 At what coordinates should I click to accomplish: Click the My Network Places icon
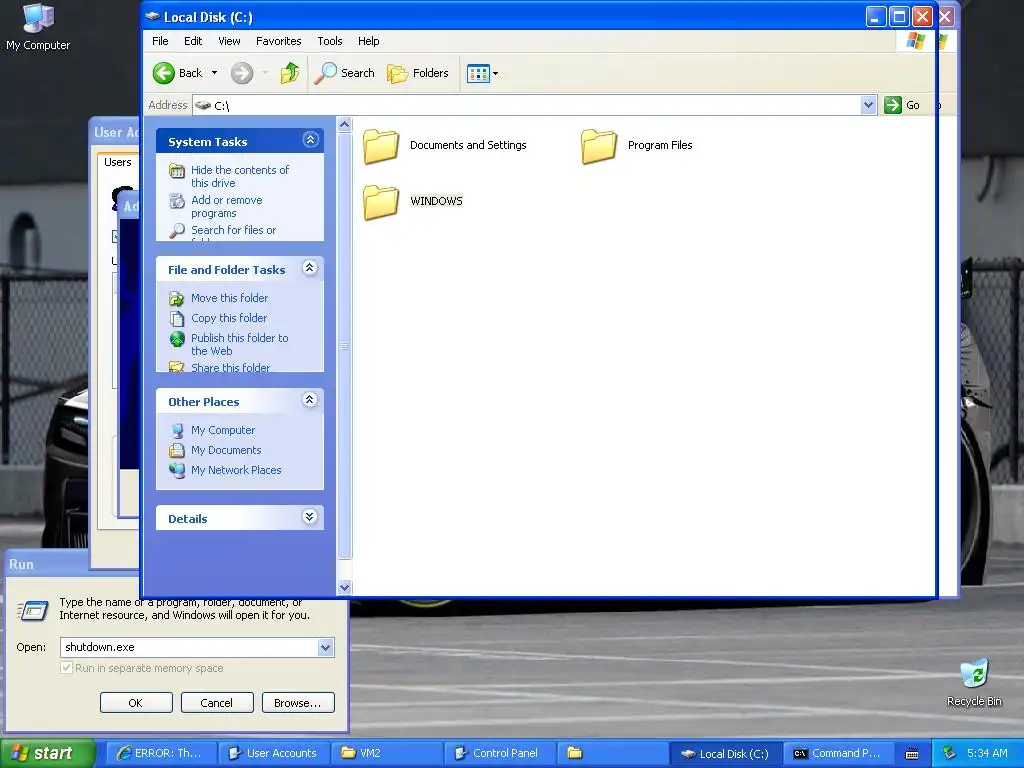[x=177, y=470]
